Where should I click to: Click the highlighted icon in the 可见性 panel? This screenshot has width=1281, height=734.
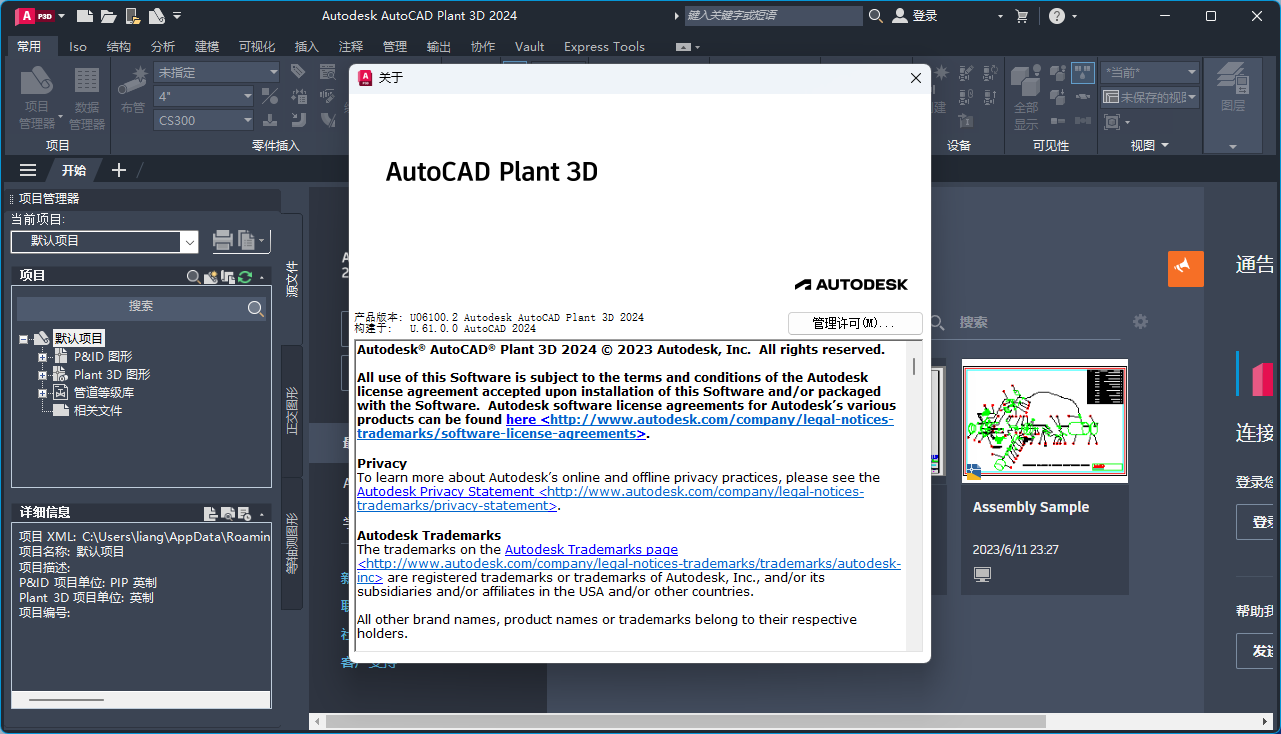[x=1083, y=72]
